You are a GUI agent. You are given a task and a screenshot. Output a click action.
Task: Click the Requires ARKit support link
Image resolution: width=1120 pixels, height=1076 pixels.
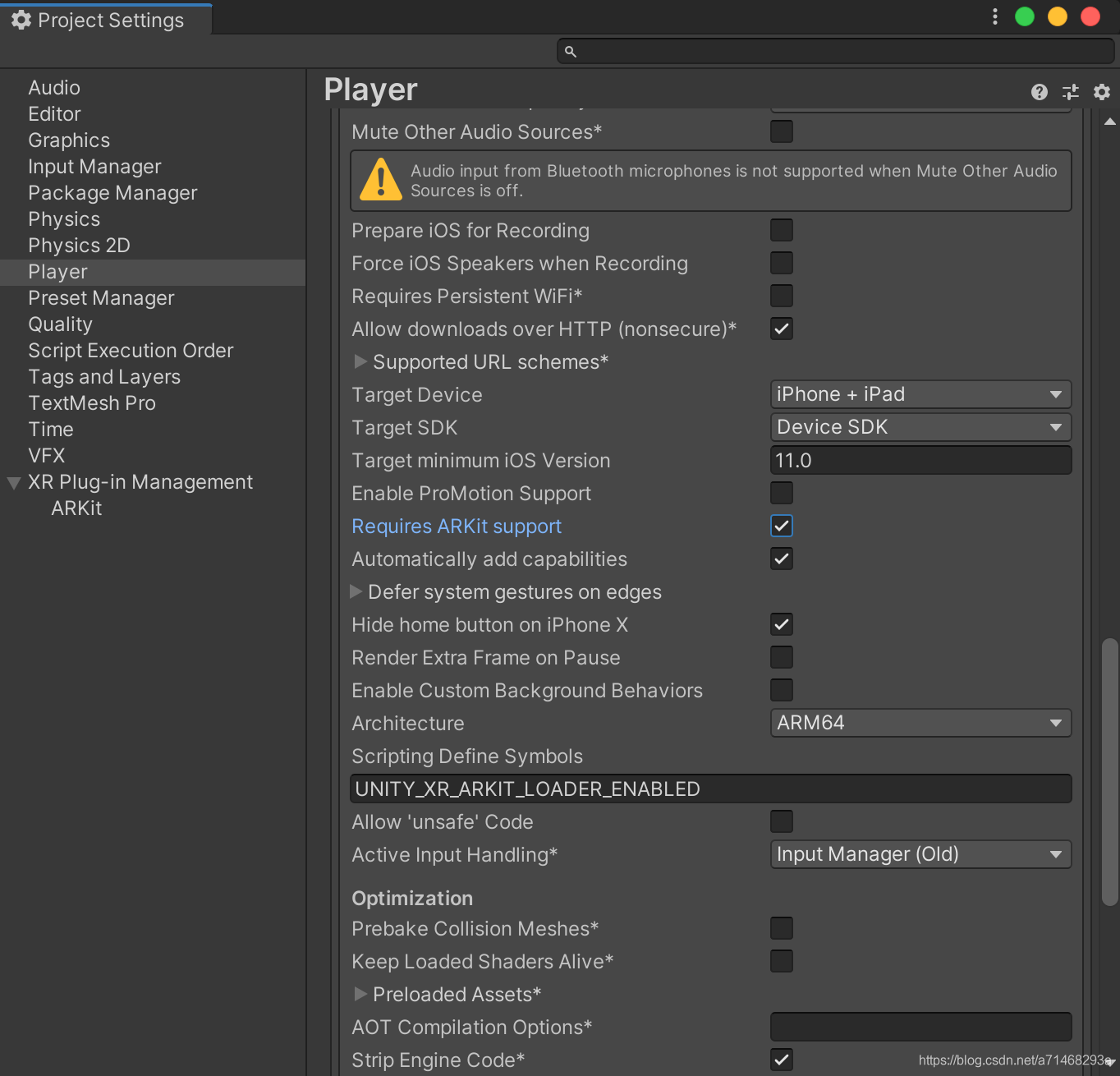click(x=457, y=526)
